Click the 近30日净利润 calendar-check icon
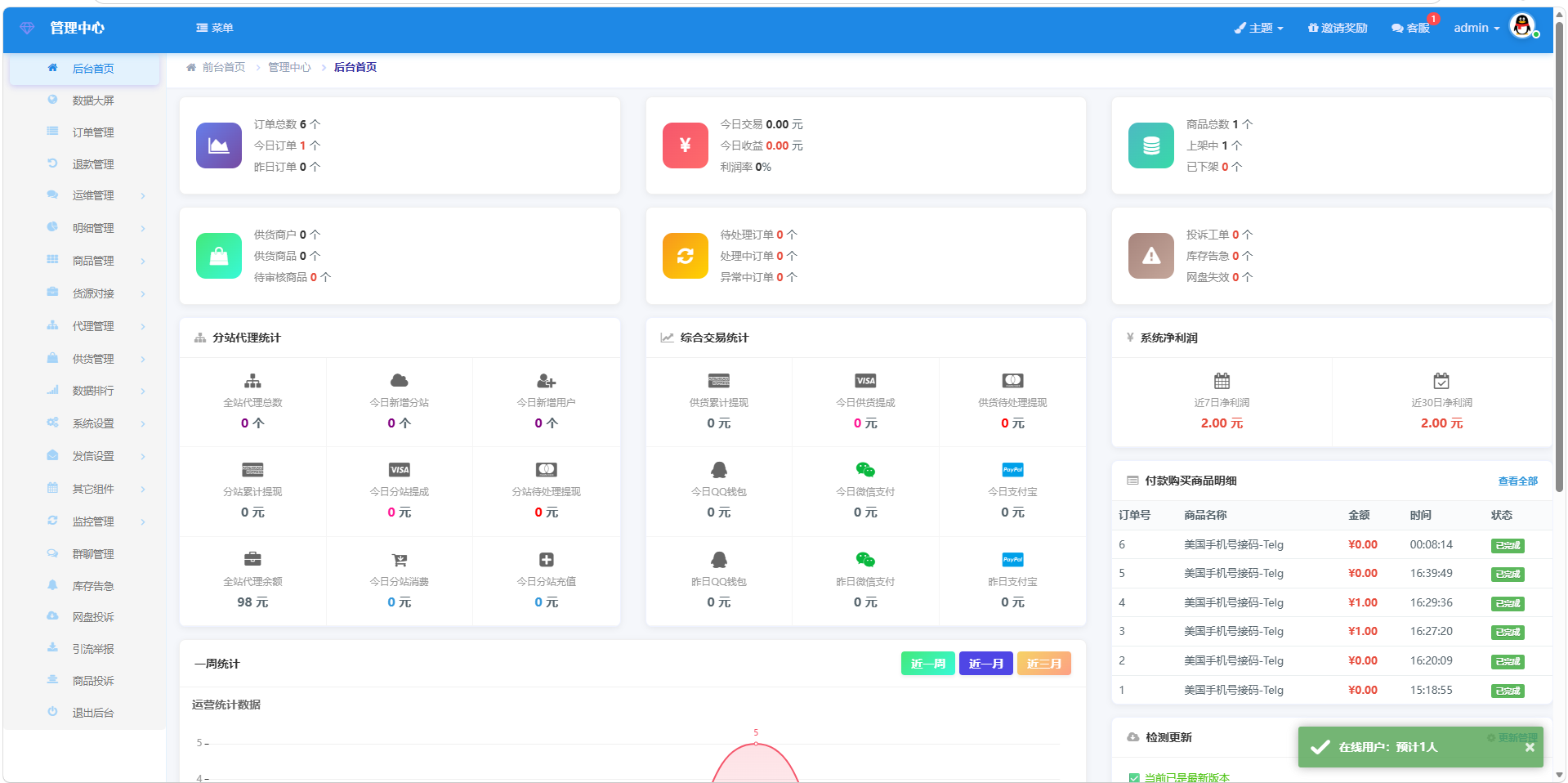 (x=1441, y=381)
